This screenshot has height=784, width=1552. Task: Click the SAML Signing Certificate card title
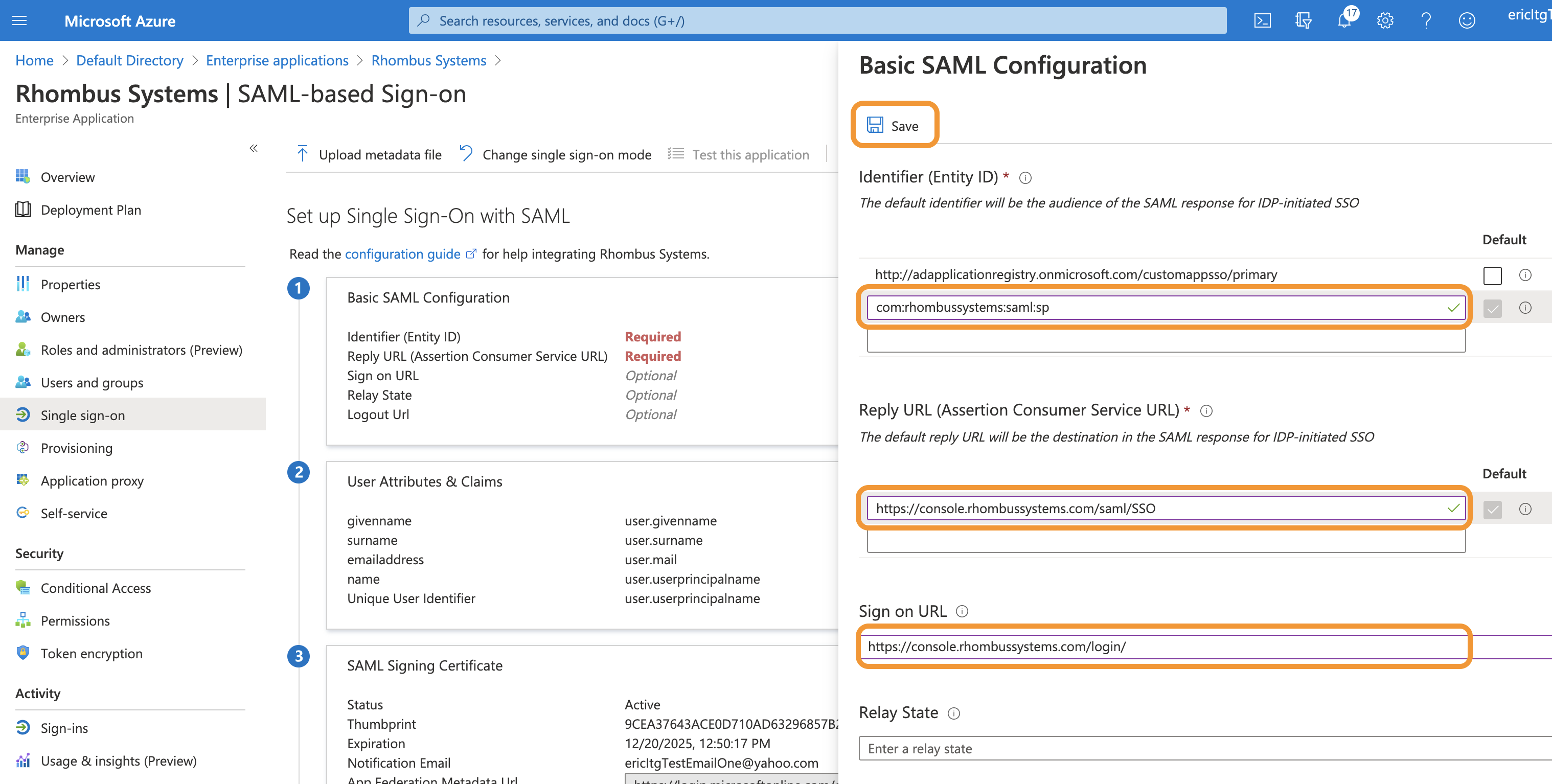tap(424, 665)
